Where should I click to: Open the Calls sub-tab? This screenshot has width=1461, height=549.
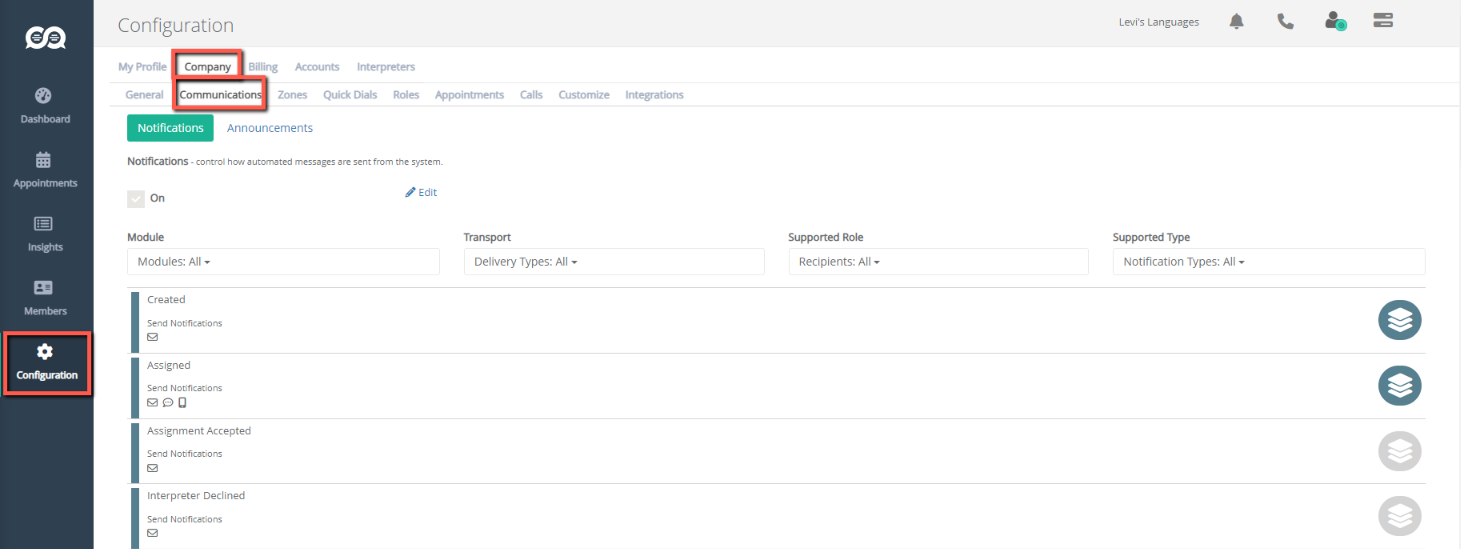click(531, 95)
